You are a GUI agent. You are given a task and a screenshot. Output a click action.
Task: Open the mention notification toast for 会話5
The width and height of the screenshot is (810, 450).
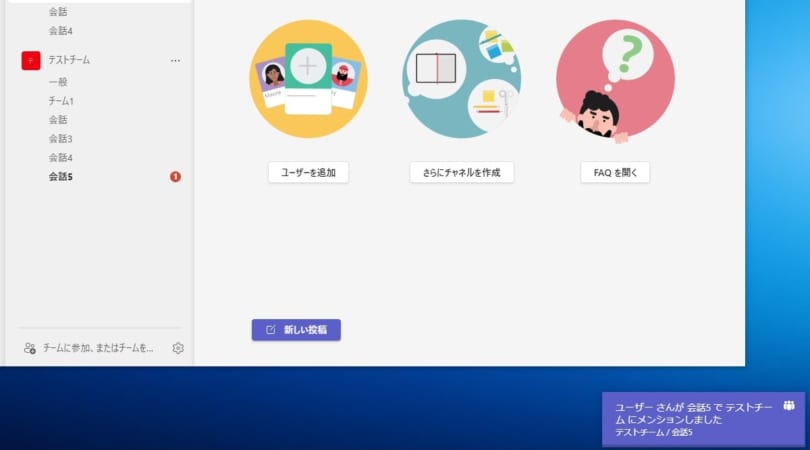coord(703,419)
